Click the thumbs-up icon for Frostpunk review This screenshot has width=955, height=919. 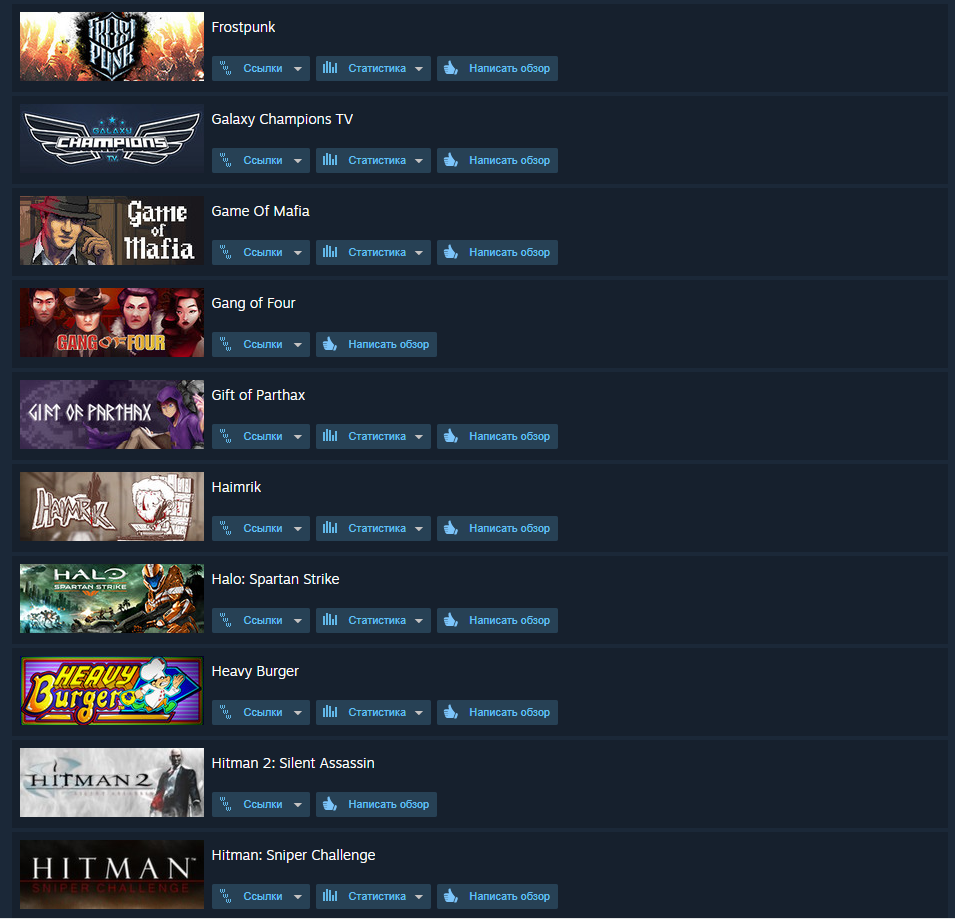pyautogui.click(x=451, y=68)
